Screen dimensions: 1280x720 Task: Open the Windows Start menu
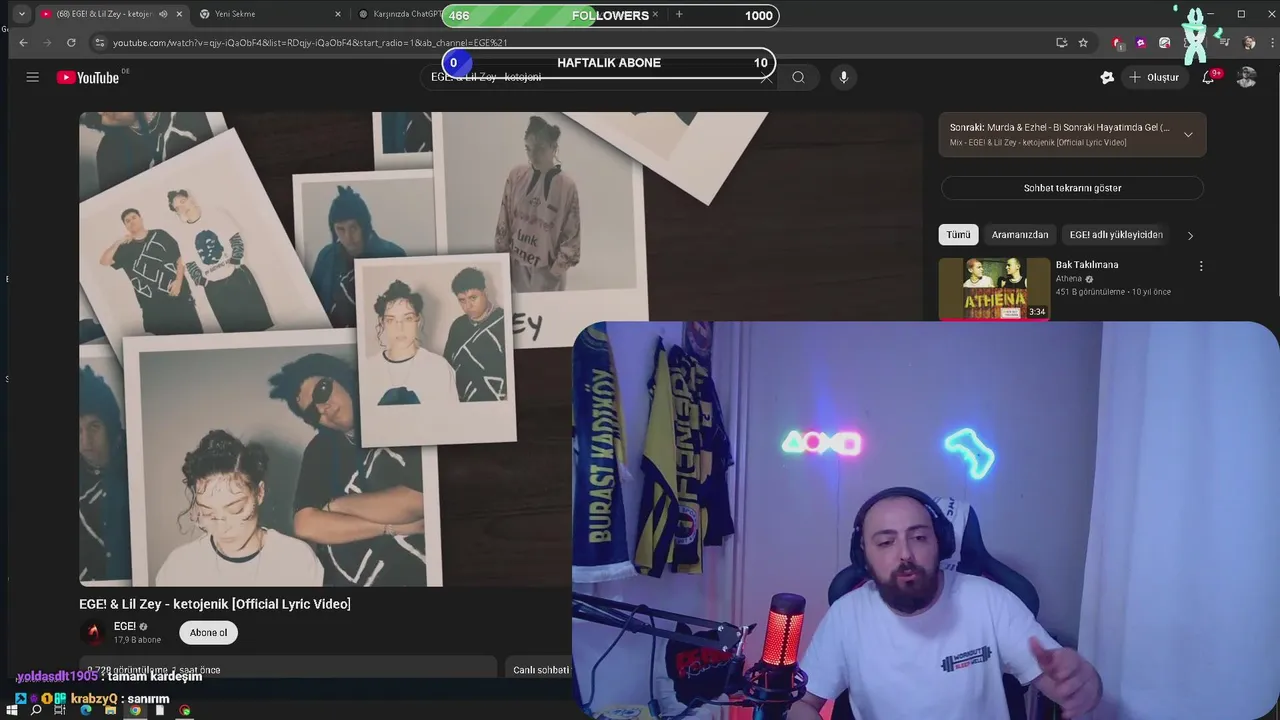pos(13,711)
